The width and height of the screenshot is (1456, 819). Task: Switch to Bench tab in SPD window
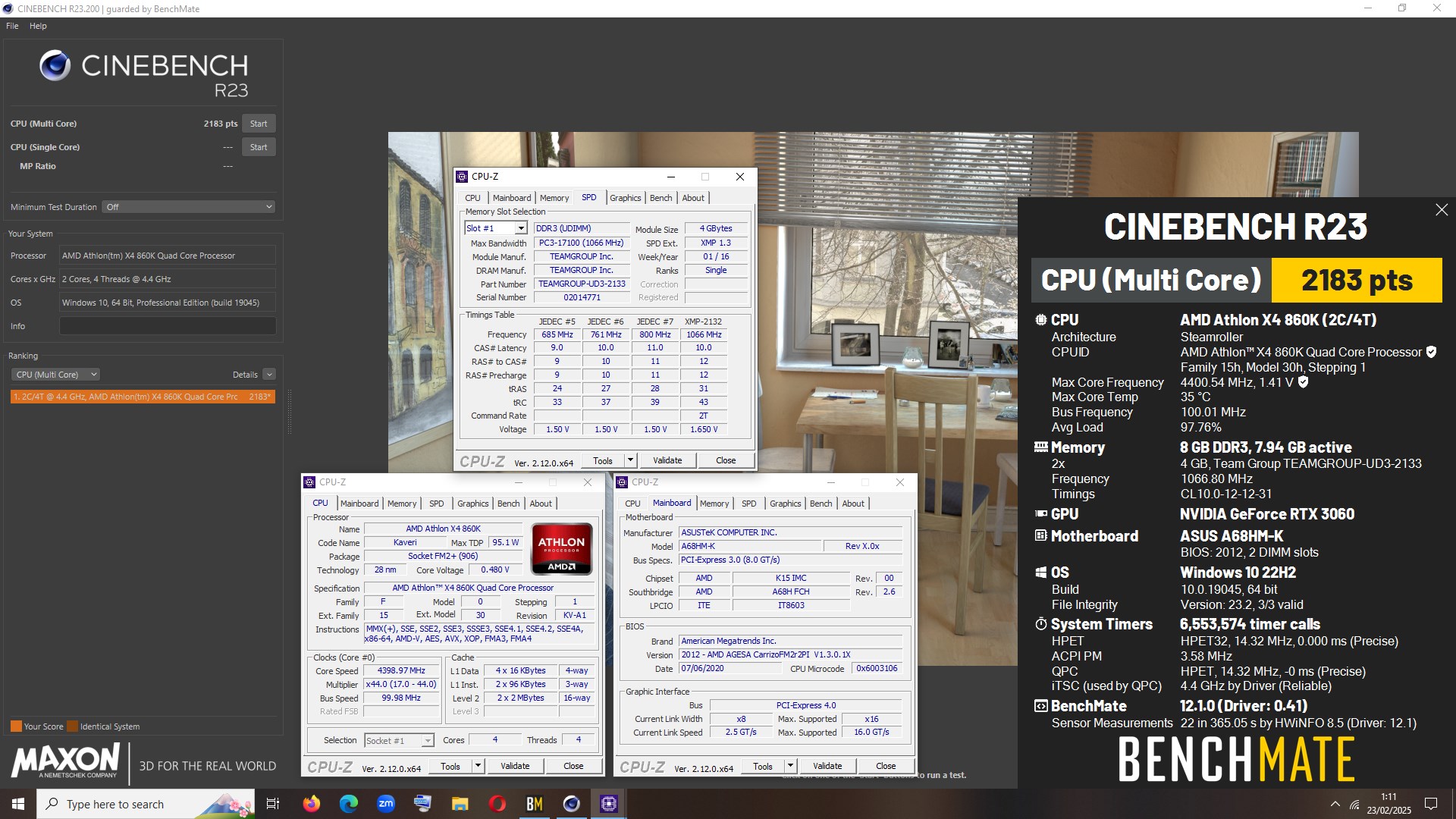[661, 198]
